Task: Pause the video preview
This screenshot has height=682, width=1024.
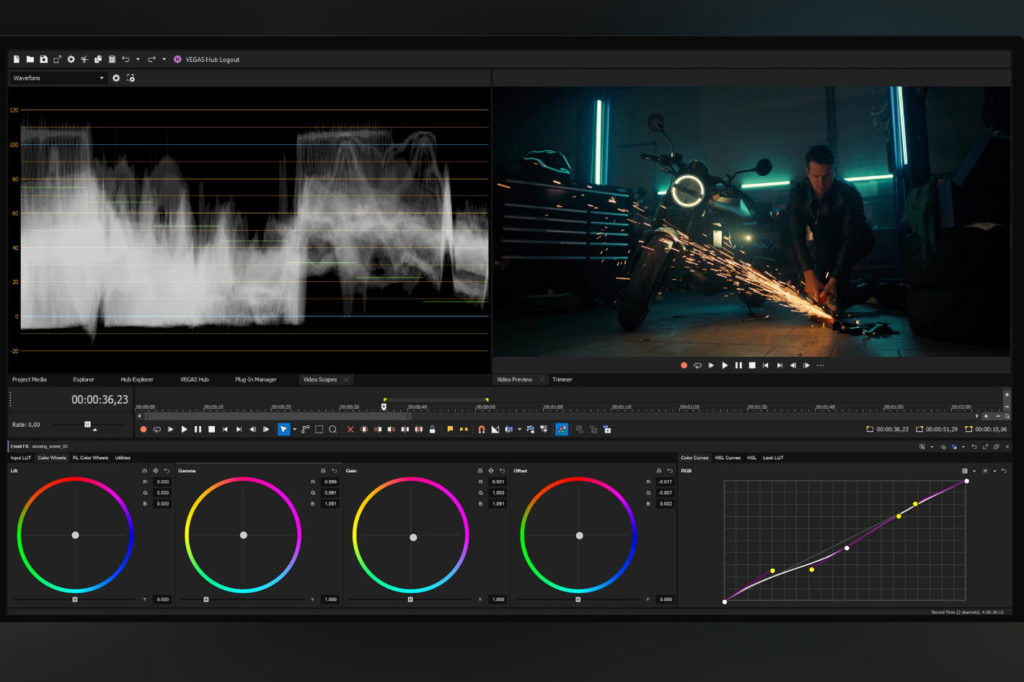Action: pyautogui.click(x=739, y=365)
